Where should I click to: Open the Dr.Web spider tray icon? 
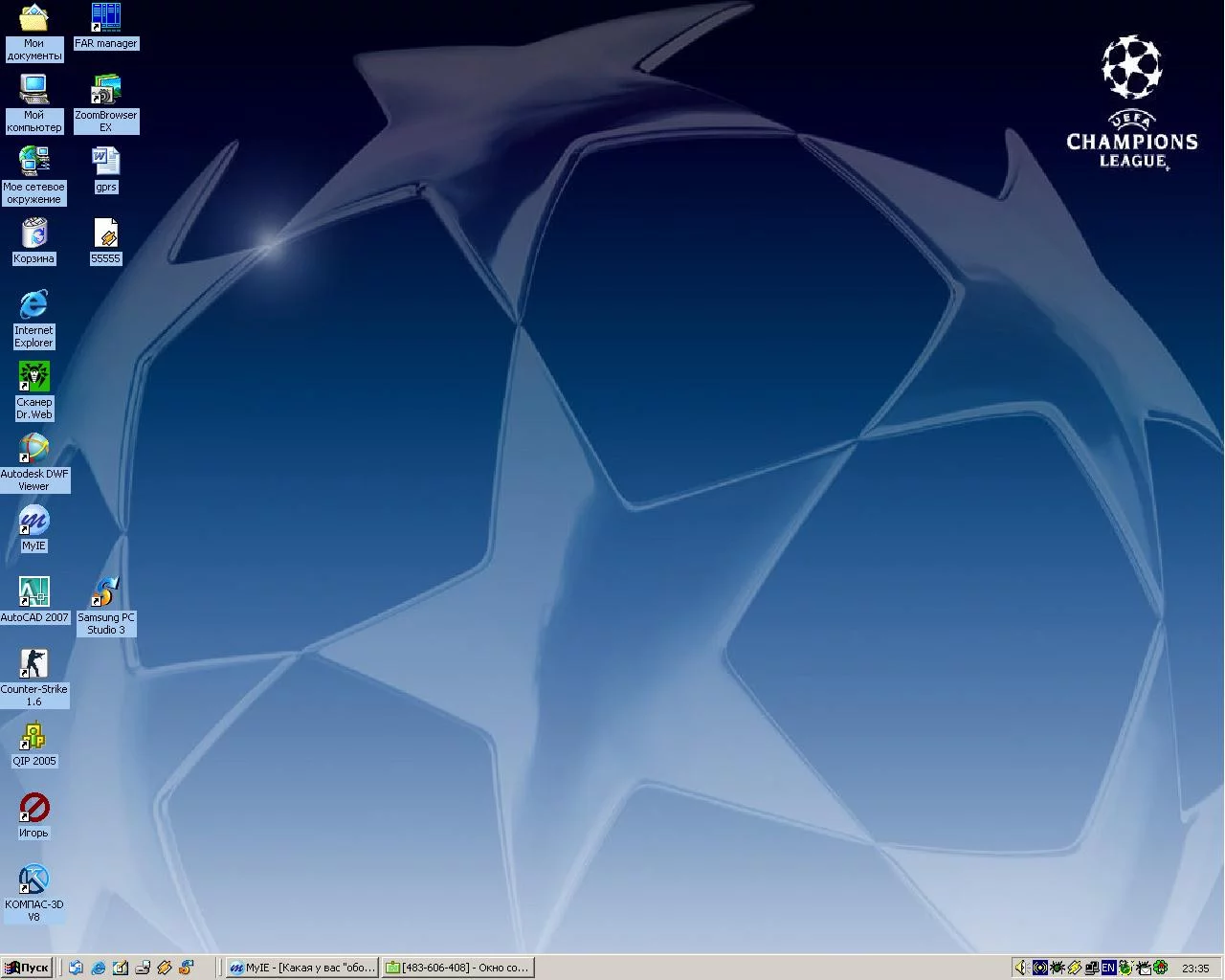tap(1057, 968)
